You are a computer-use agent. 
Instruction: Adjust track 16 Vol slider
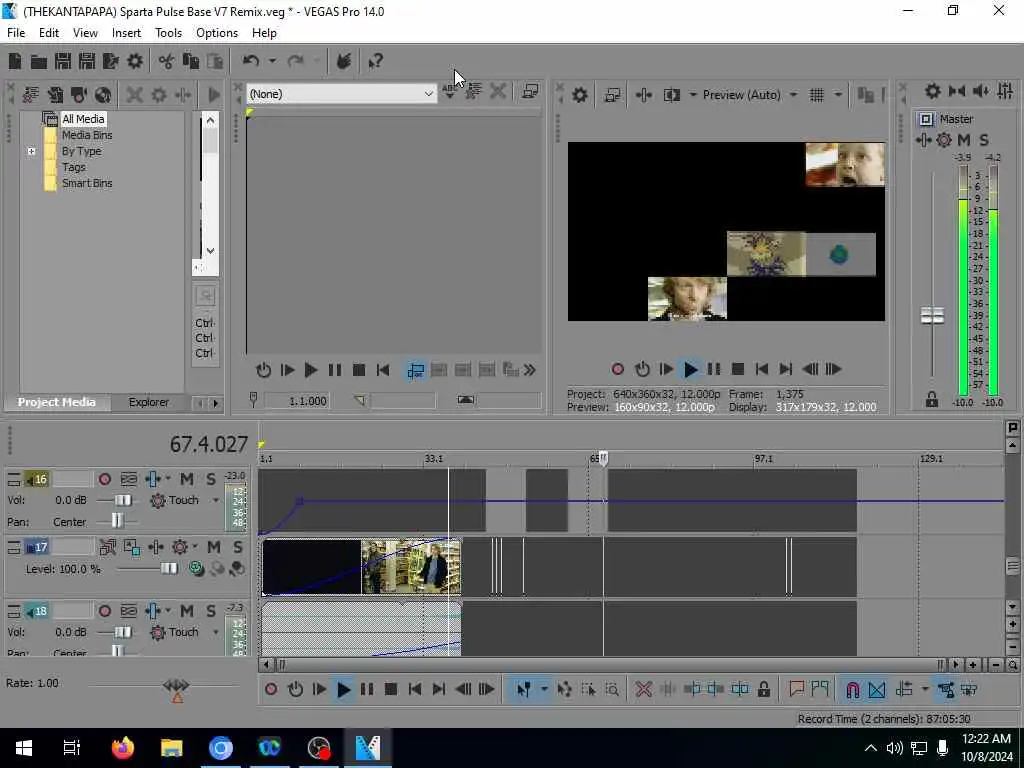click(x=121, y=501)
